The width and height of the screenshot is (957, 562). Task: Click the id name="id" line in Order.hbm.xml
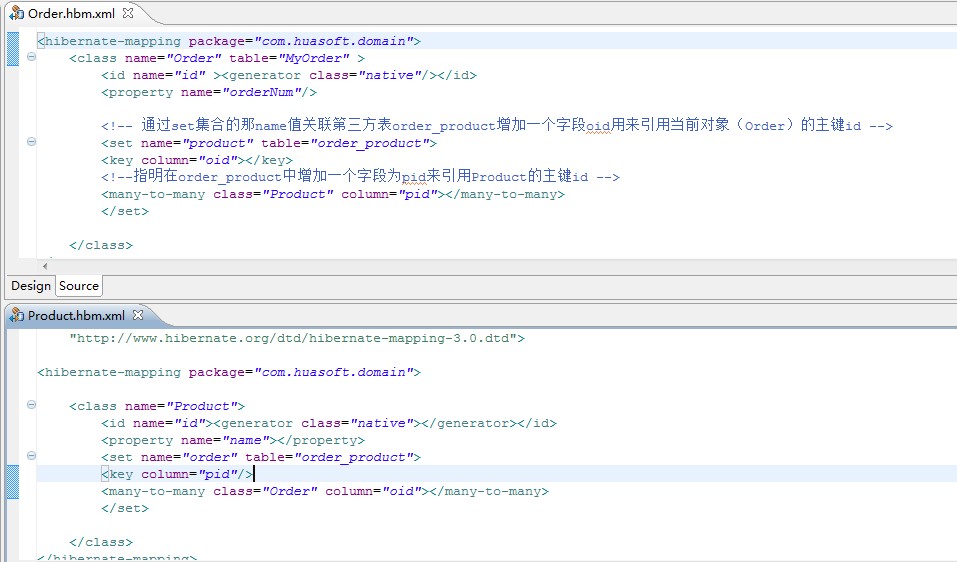tap(289, 76)
